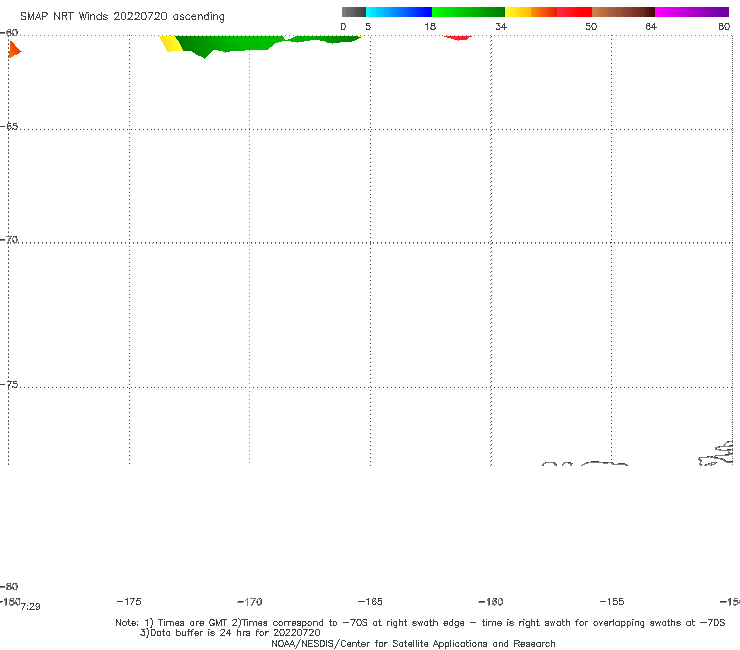Screen dimensions: 740x650
Task: Click the small red wind patch on the top edge
Action: coord(458,38)
